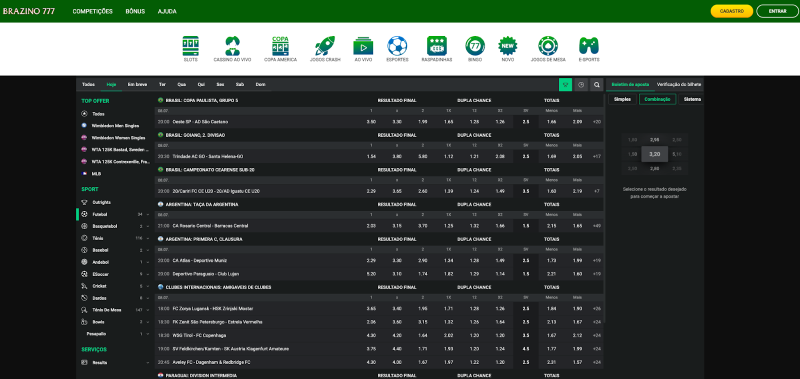Open the Novo games badge icon

click(508, 46)
